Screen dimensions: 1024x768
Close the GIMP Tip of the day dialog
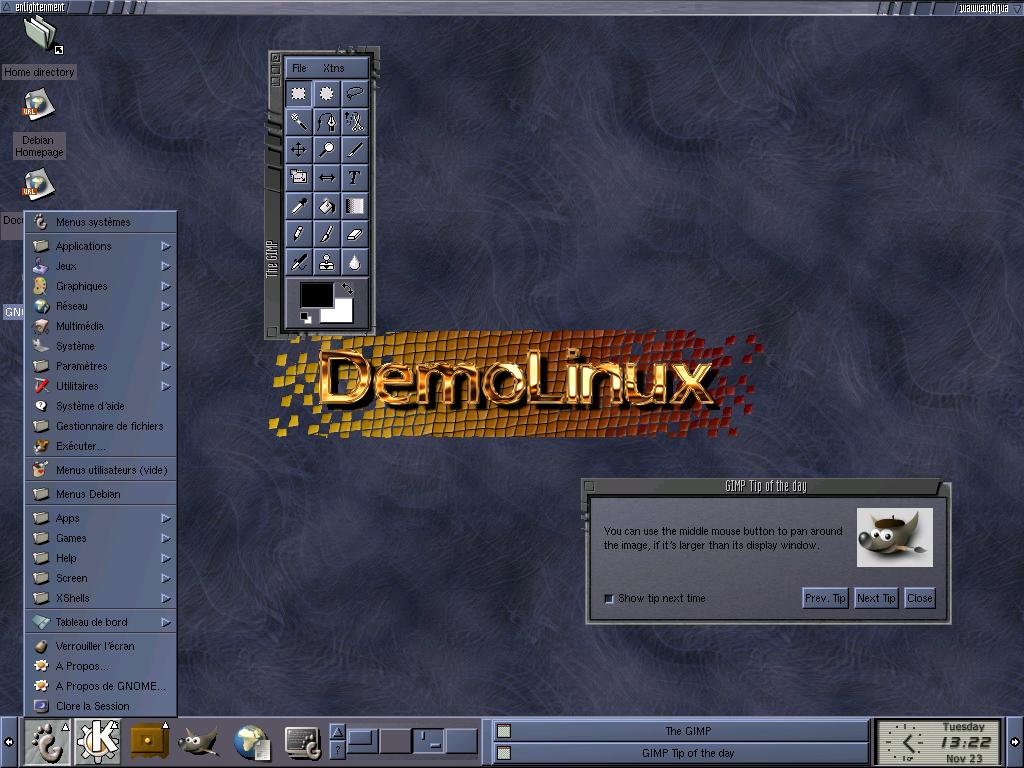point(920,598)
